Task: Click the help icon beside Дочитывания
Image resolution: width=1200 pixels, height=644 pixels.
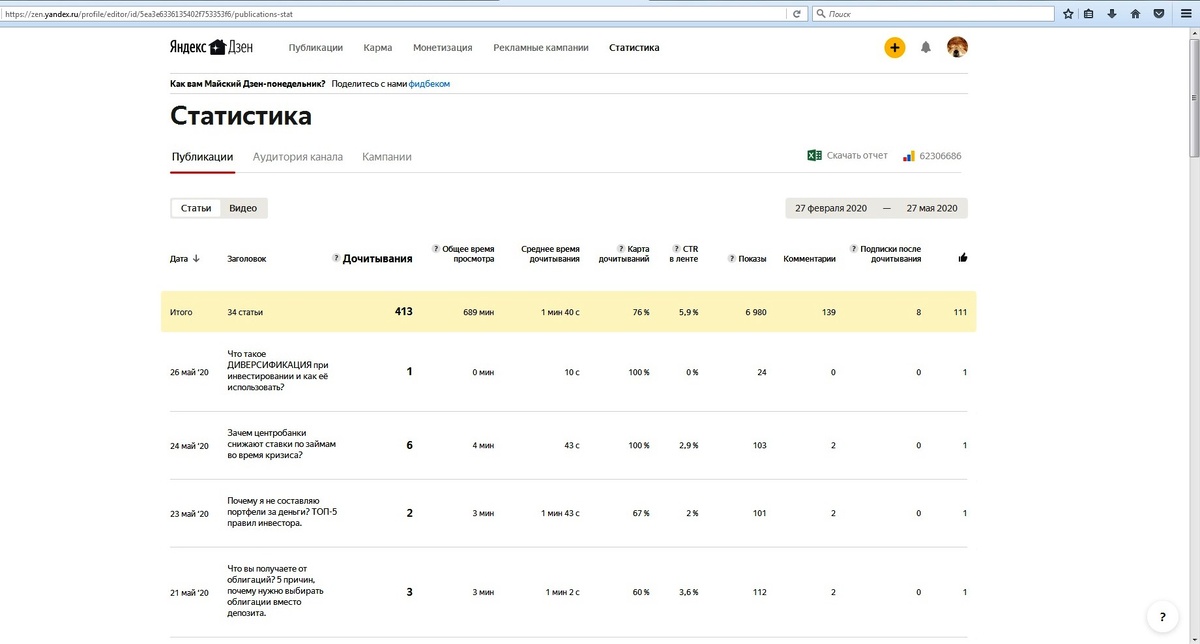Action: [x=335, y=258]
